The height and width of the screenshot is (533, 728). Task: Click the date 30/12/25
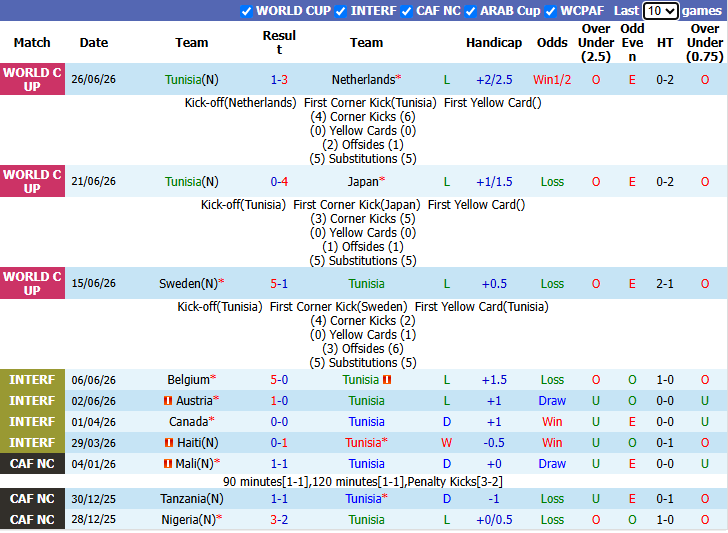93,499
